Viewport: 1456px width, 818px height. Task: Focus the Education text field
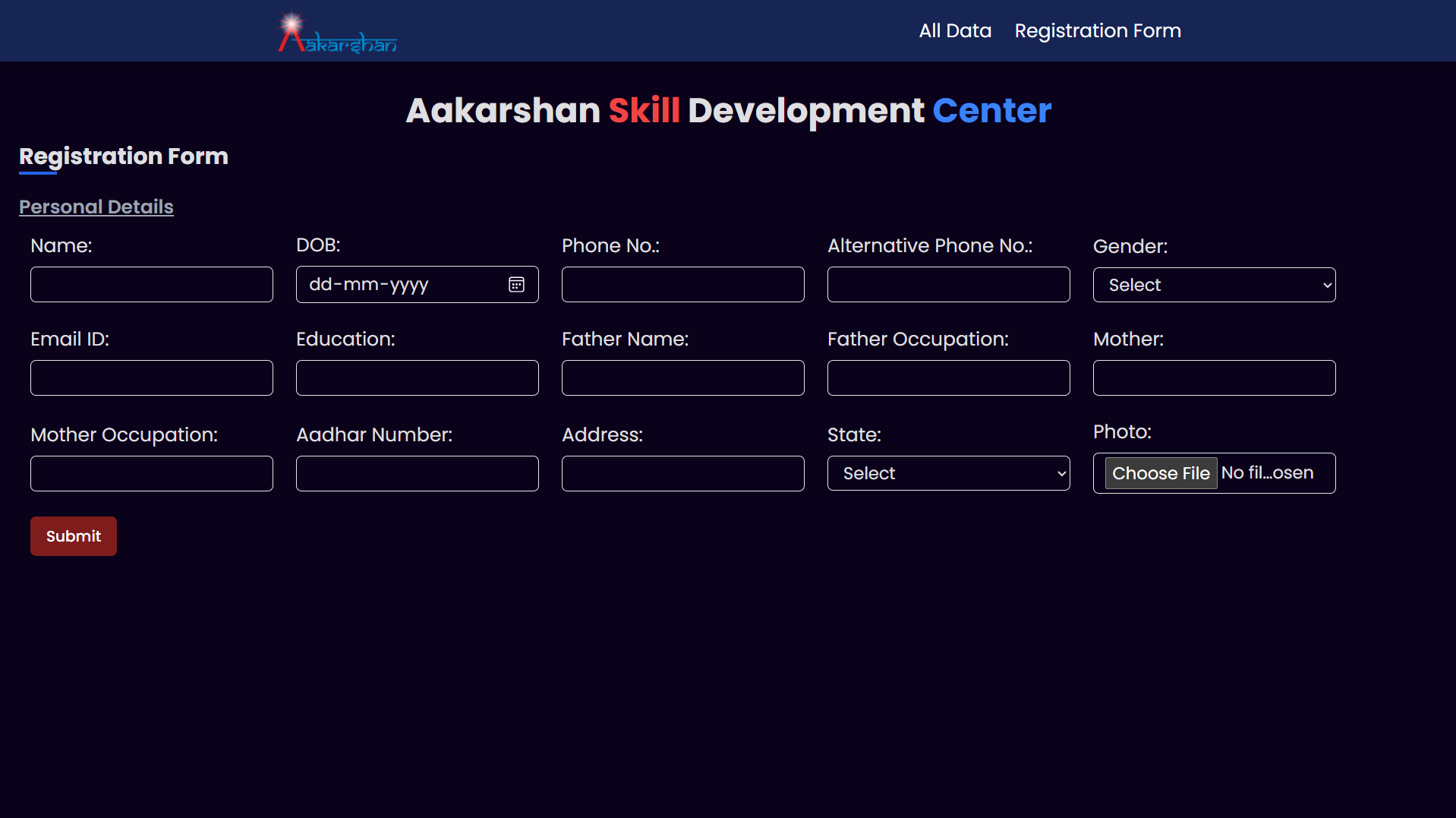[x=417, y=378]
